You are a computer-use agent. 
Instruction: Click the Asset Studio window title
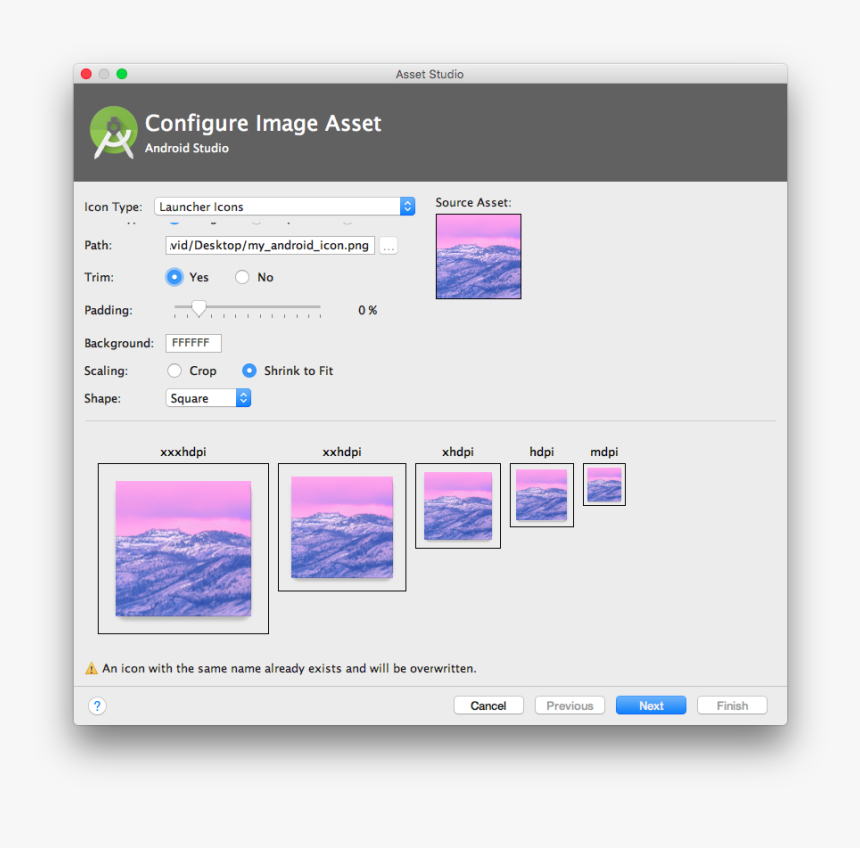[x=429, y=75]
